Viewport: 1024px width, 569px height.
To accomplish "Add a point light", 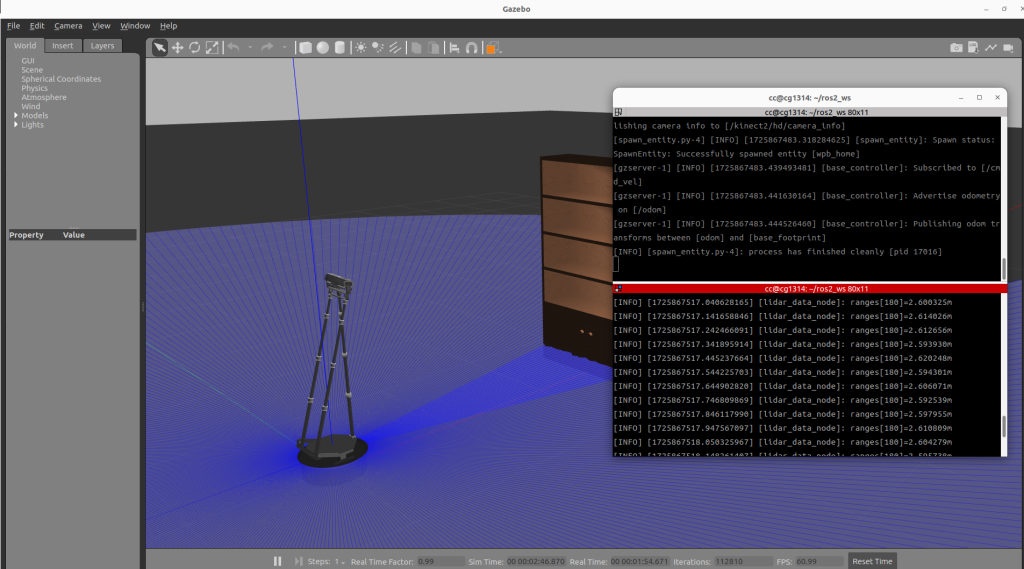I will 360,47.
